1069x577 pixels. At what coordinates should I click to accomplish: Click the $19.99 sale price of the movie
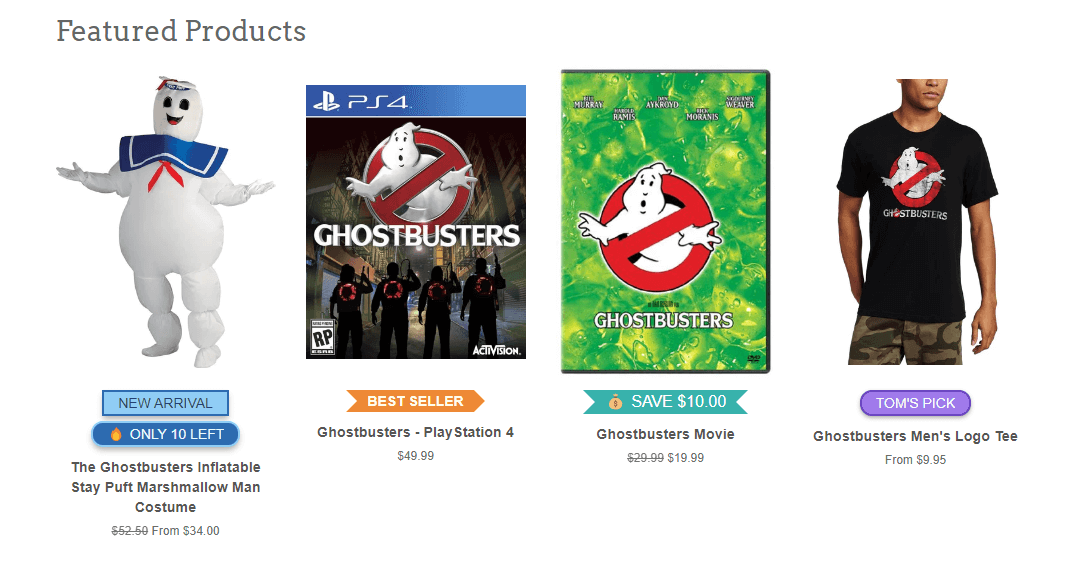tap(686, 458)
